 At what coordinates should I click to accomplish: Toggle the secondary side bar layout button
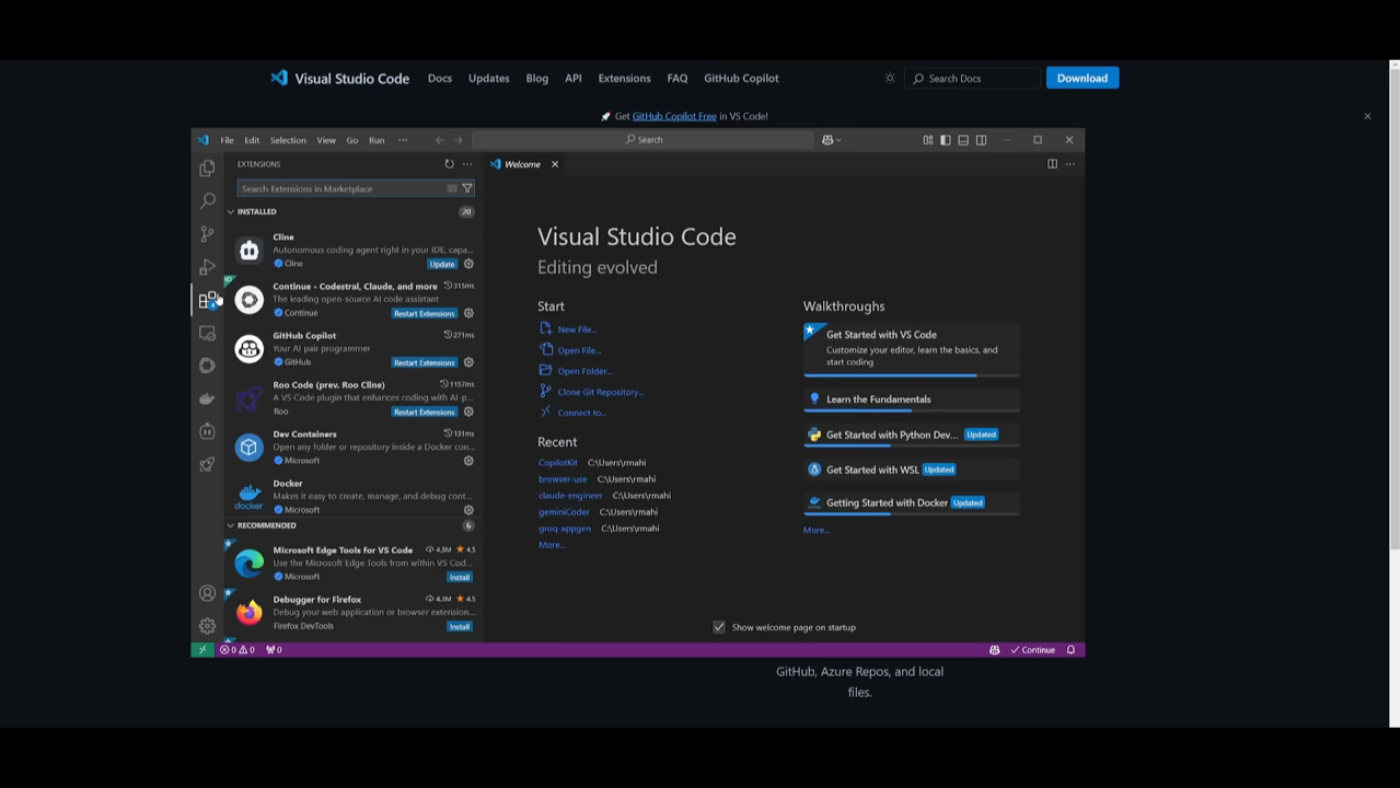point(981,140)
